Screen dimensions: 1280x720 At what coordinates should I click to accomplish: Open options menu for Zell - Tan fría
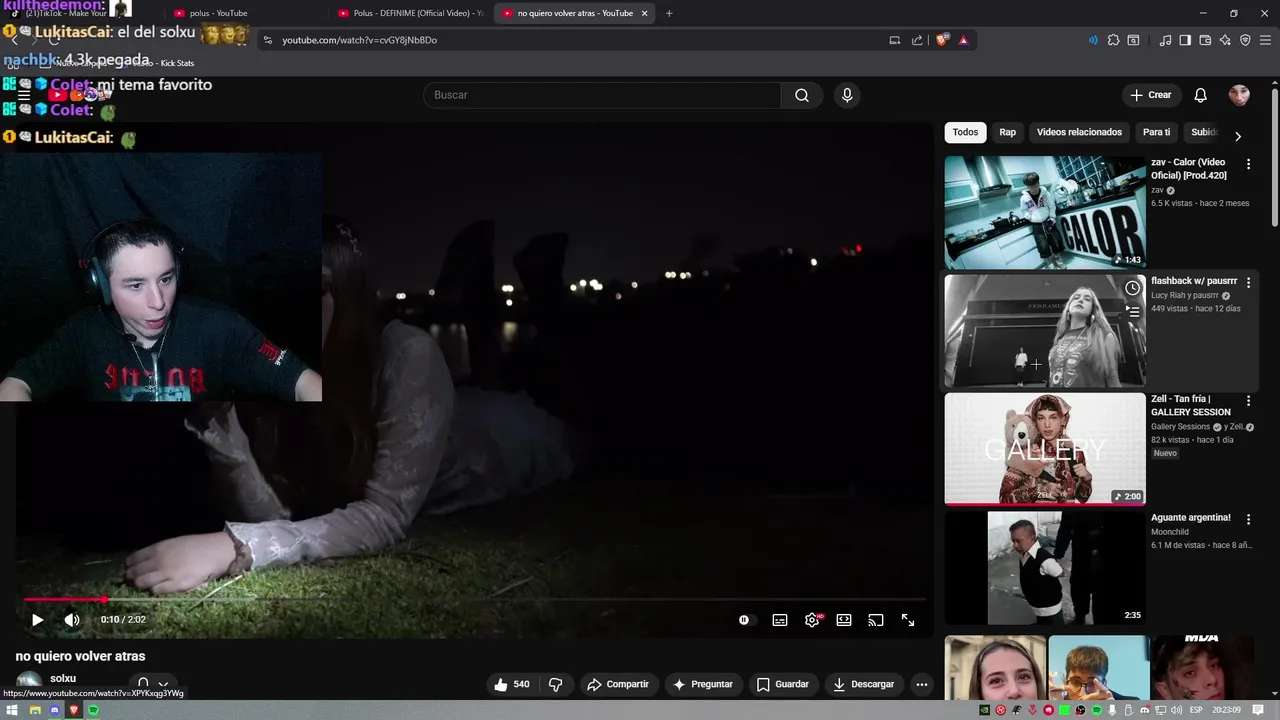(1248, 400)
